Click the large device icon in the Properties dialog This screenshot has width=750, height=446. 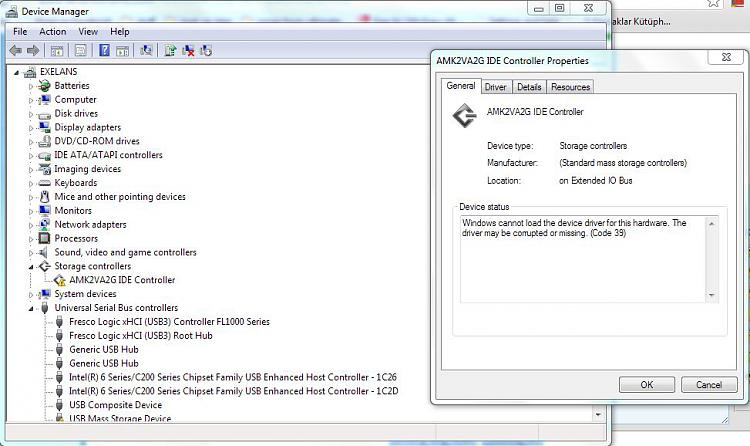464,116
